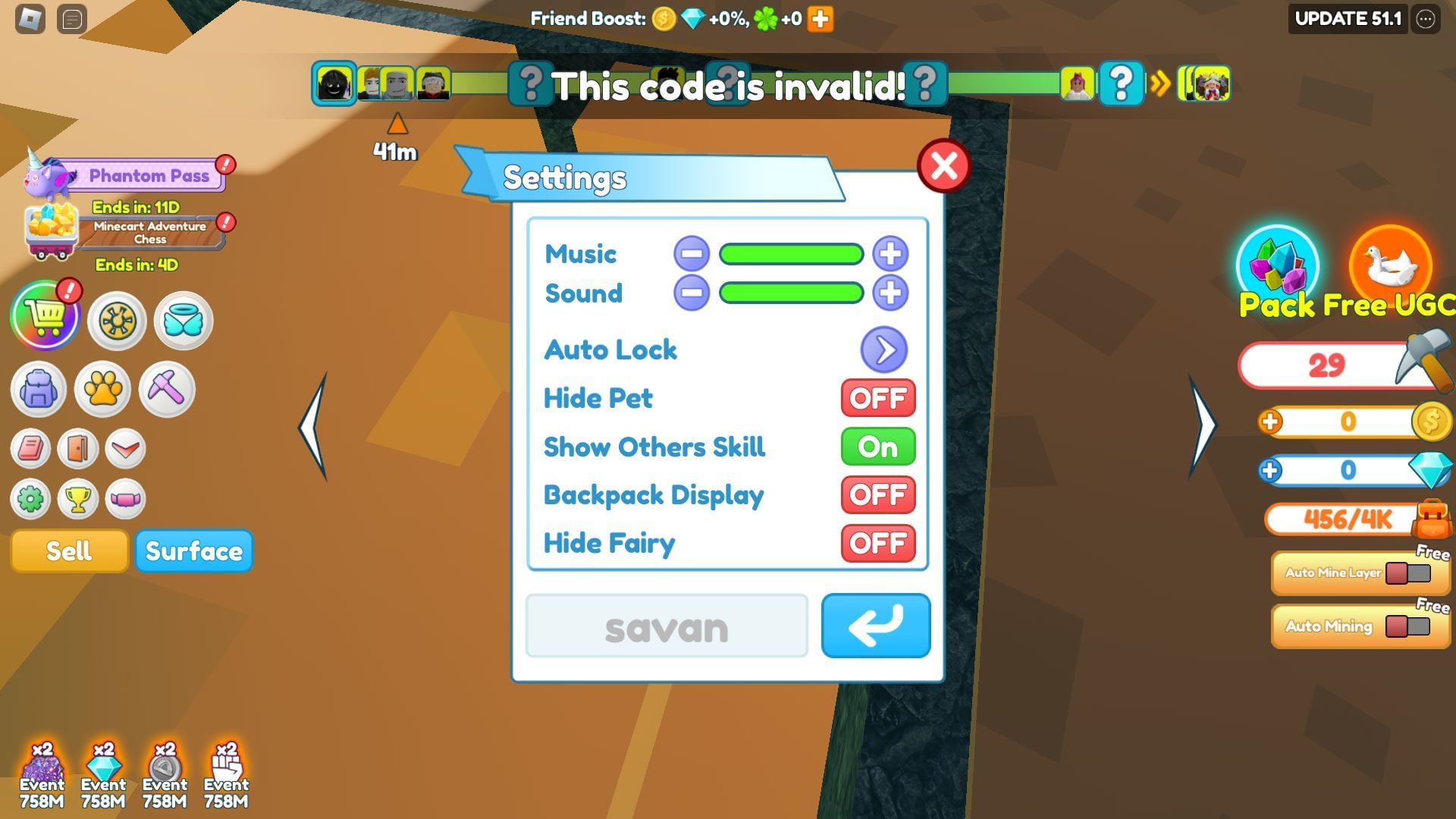The width and height of the screenshot is (1456, 819).
Task: Click the Phantom Pass menu item
Action: tap(147, 176)
